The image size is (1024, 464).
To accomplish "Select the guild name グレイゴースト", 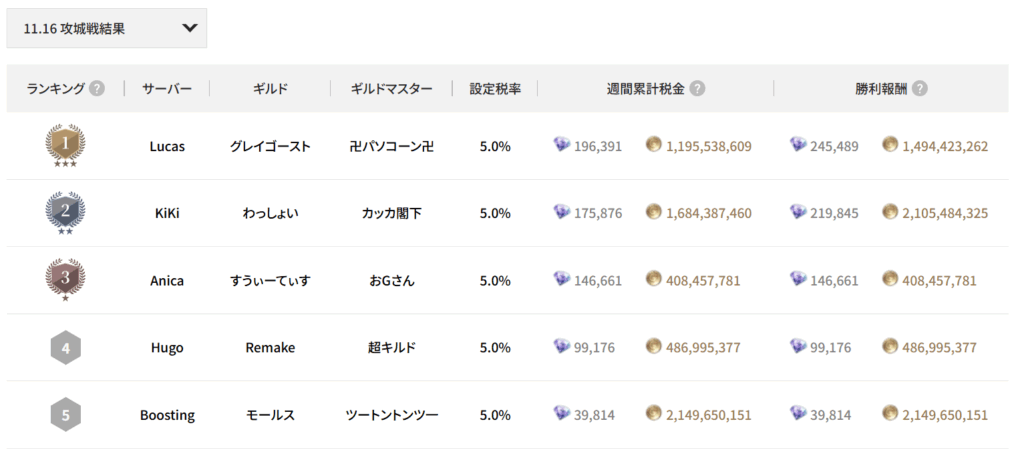I will (270, 146).
